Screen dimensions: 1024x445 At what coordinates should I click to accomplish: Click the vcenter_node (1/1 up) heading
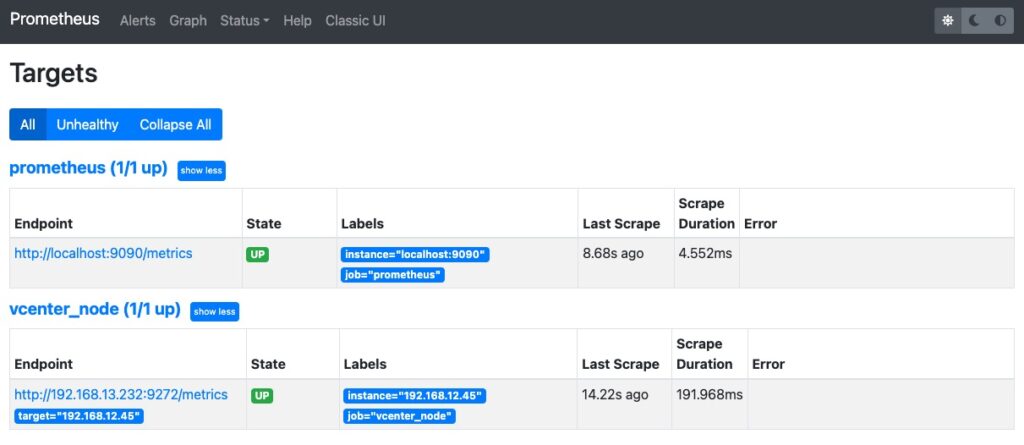[x=95, y=309]
